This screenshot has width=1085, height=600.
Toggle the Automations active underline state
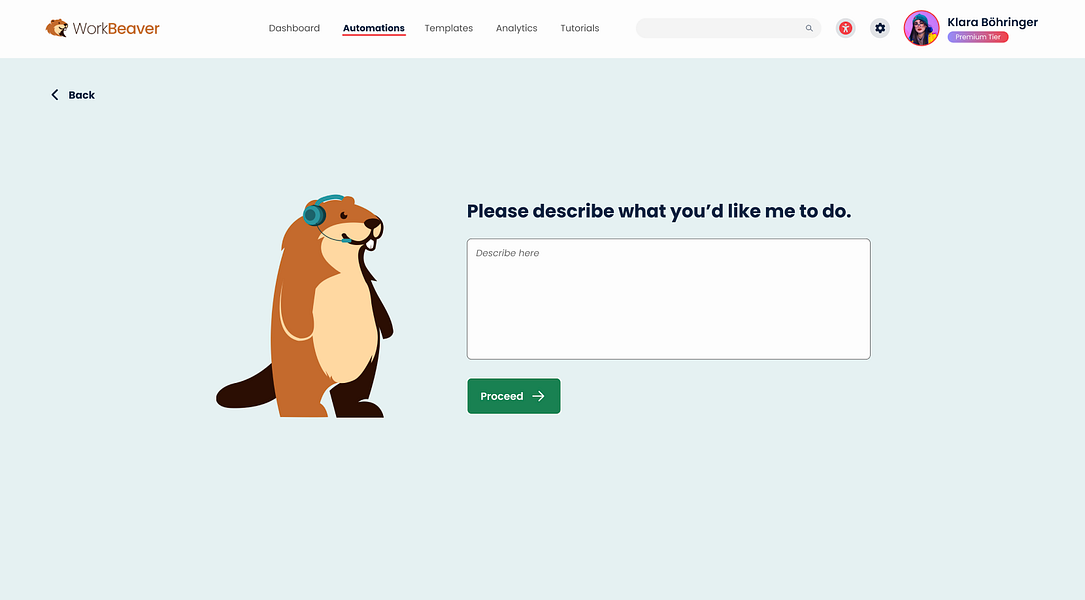(x=373, y=28)
